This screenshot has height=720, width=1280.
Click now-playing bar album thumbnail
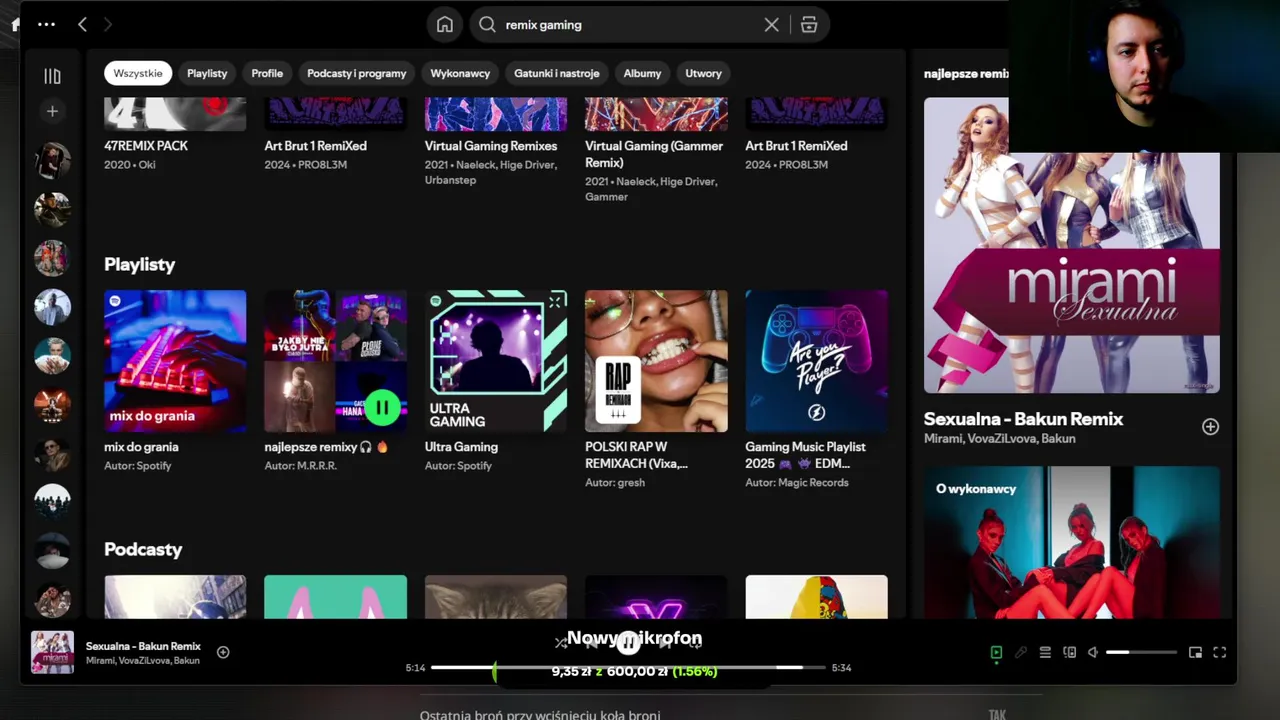coord(52,652)
